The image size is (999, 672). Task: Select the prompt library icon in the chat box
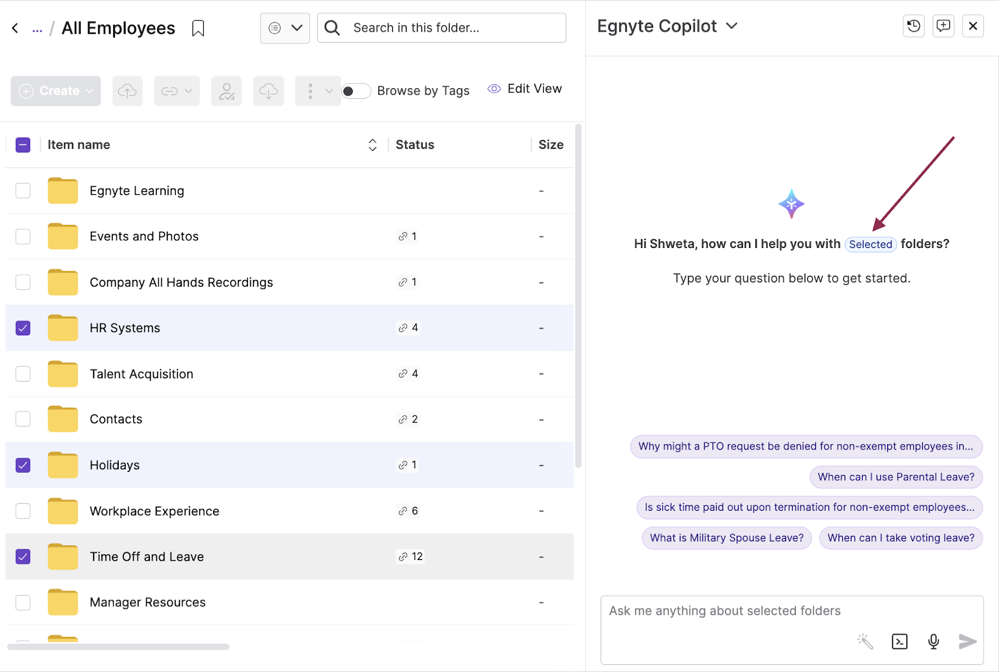899,641
